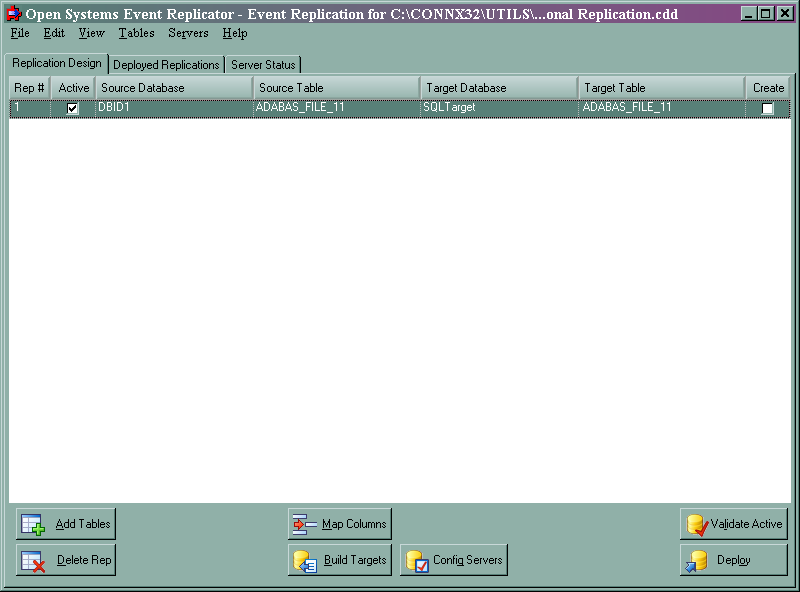The height and width of the screenshot is (592, 800).
Task: Open the Servers menu
Action: (x=188, y=33)
